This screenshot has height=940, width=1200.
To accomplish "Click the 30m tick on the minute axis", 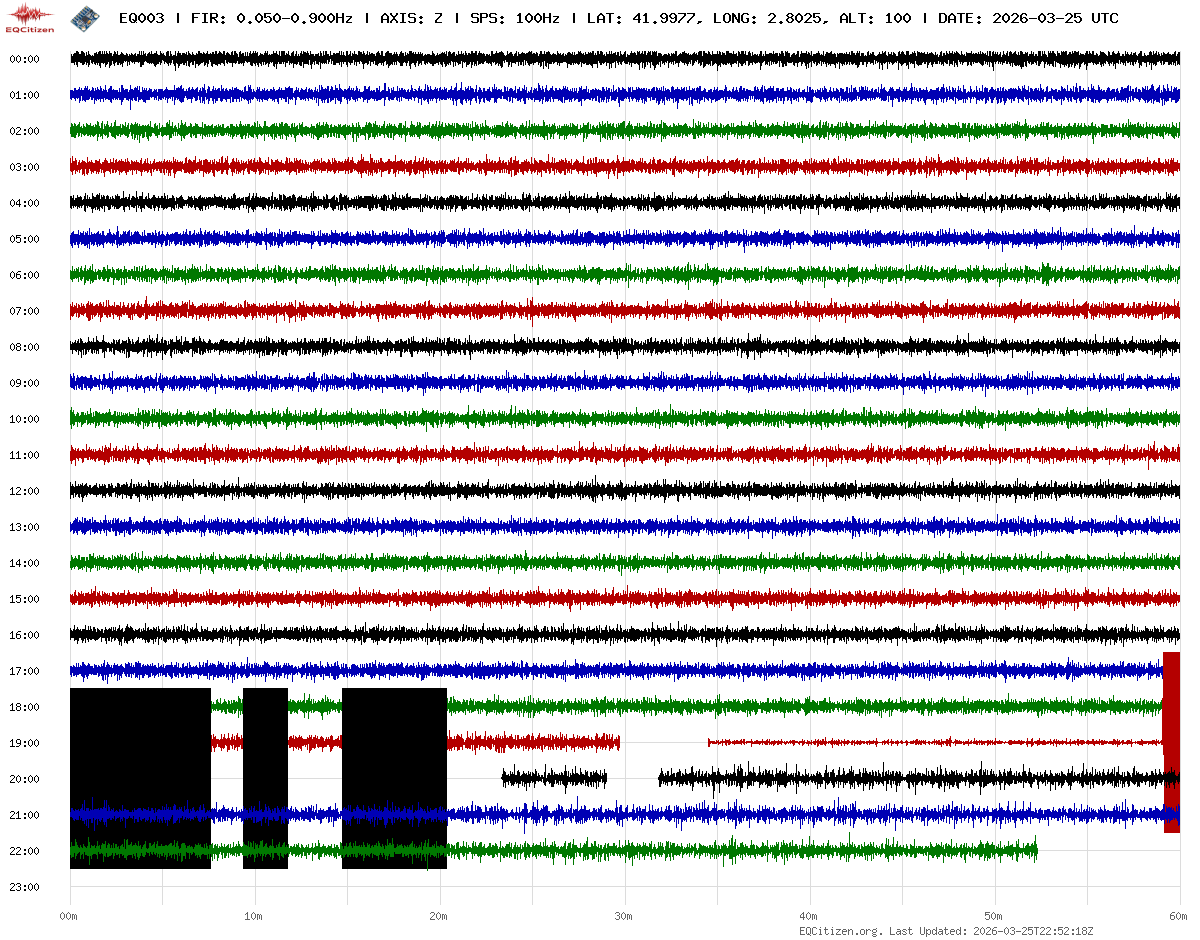I will (x=624, y=916).
